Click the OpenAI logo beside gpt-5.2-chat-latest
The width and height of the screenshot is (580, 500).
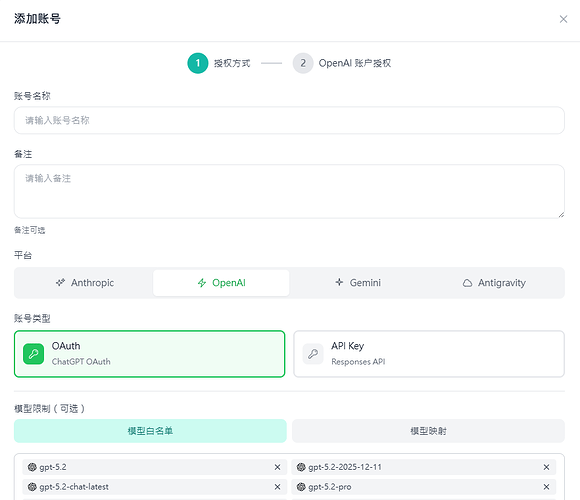32,487
